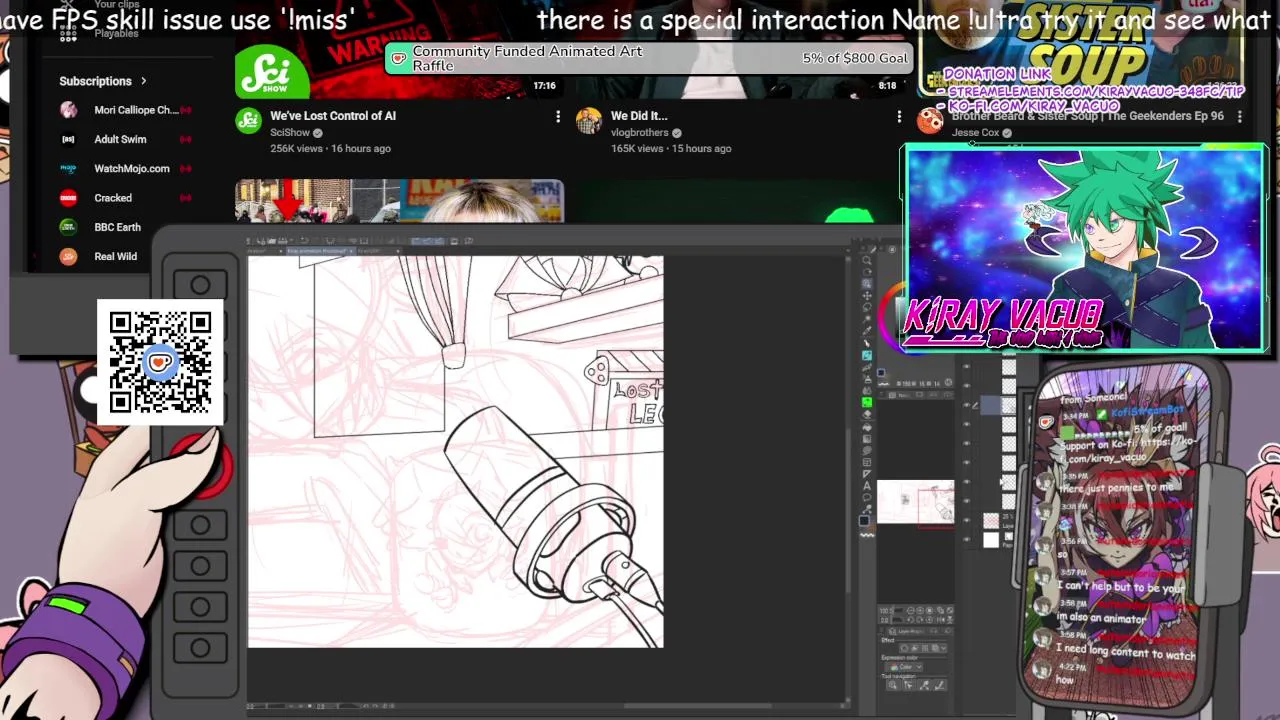The width and height of the screenshot is (1280, 720).
Task: Expand the Subscriptions section chevron
Action: tap(143, 81)
